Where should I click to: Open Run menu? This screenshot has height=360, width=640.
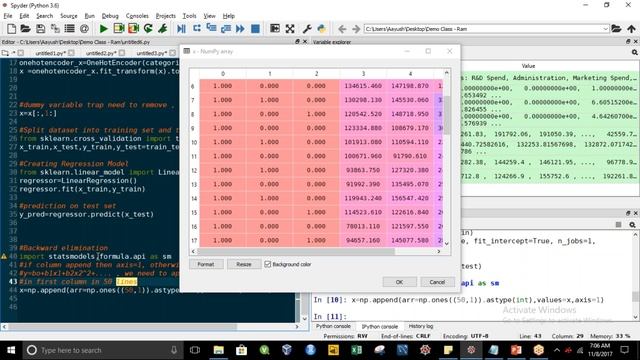click(89, 16)
